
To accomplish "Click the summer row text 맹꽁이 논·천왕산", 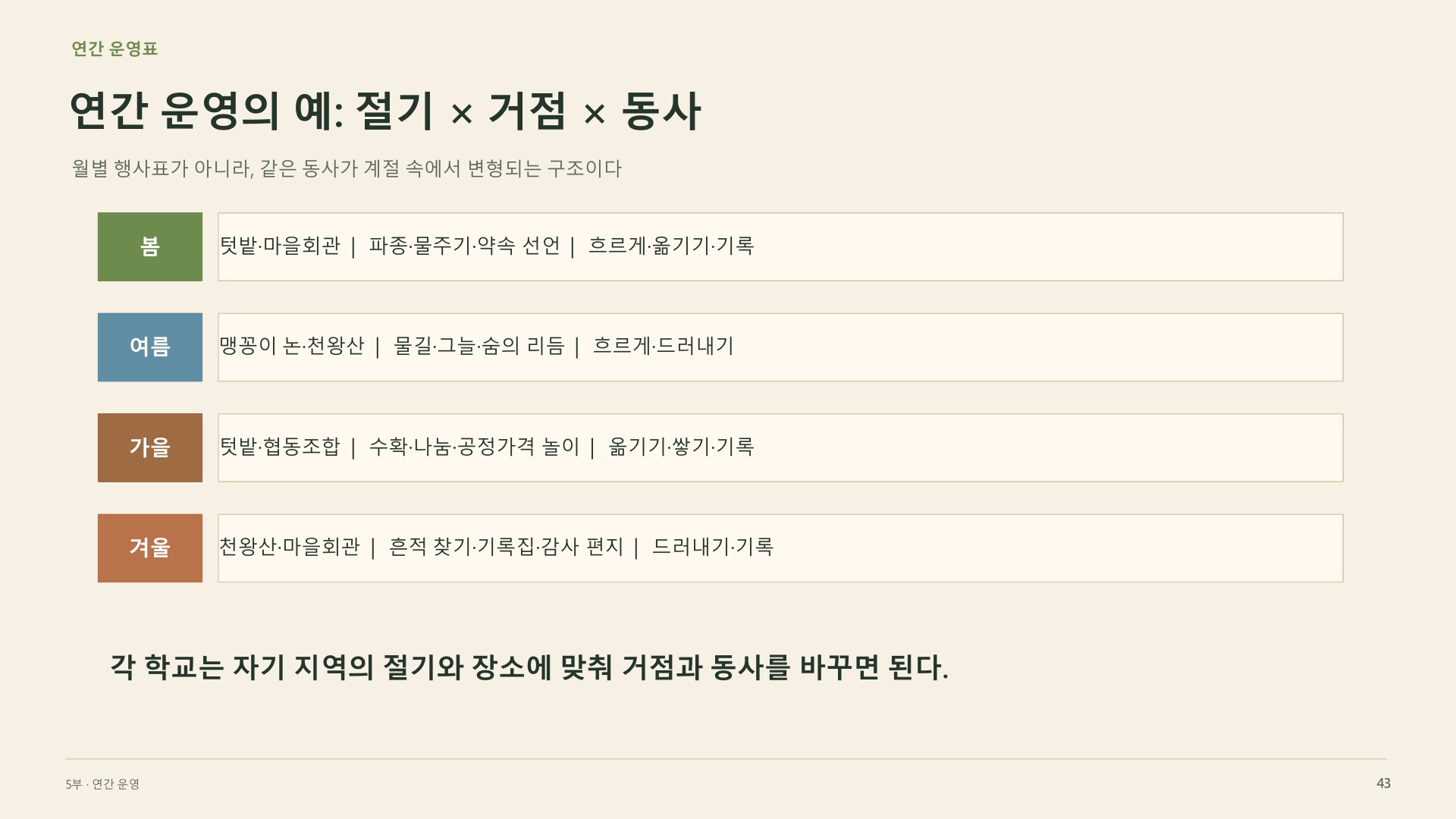I will tap(292, 347).
